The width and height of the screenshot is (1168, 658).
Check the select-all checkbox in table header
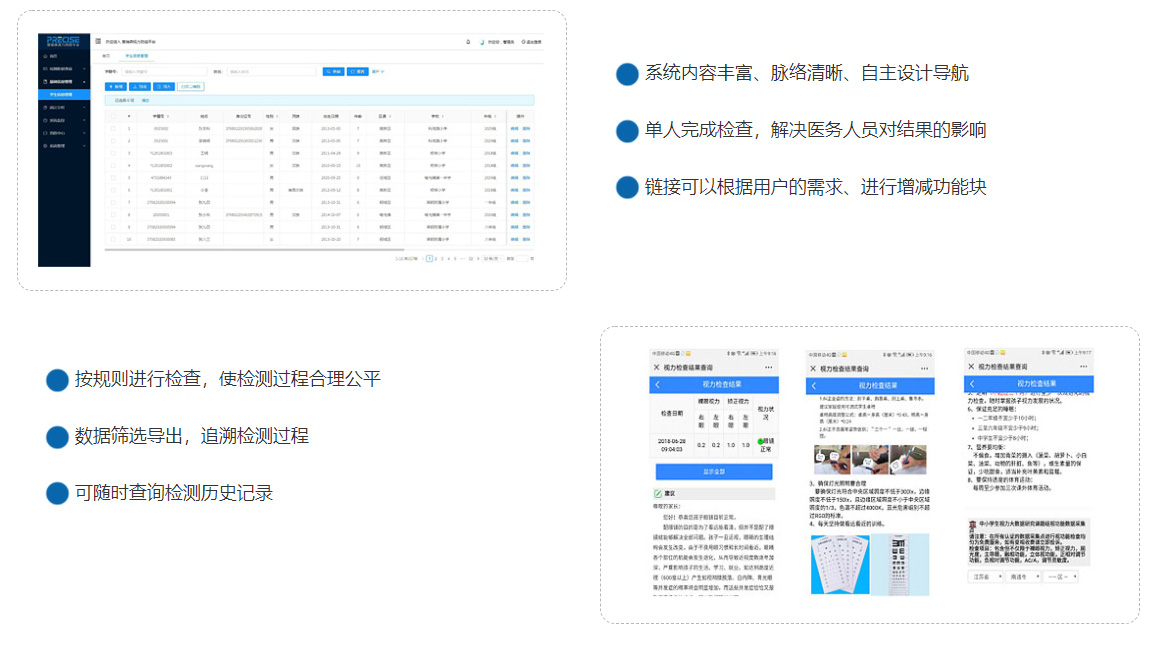(x=113, y=116)
